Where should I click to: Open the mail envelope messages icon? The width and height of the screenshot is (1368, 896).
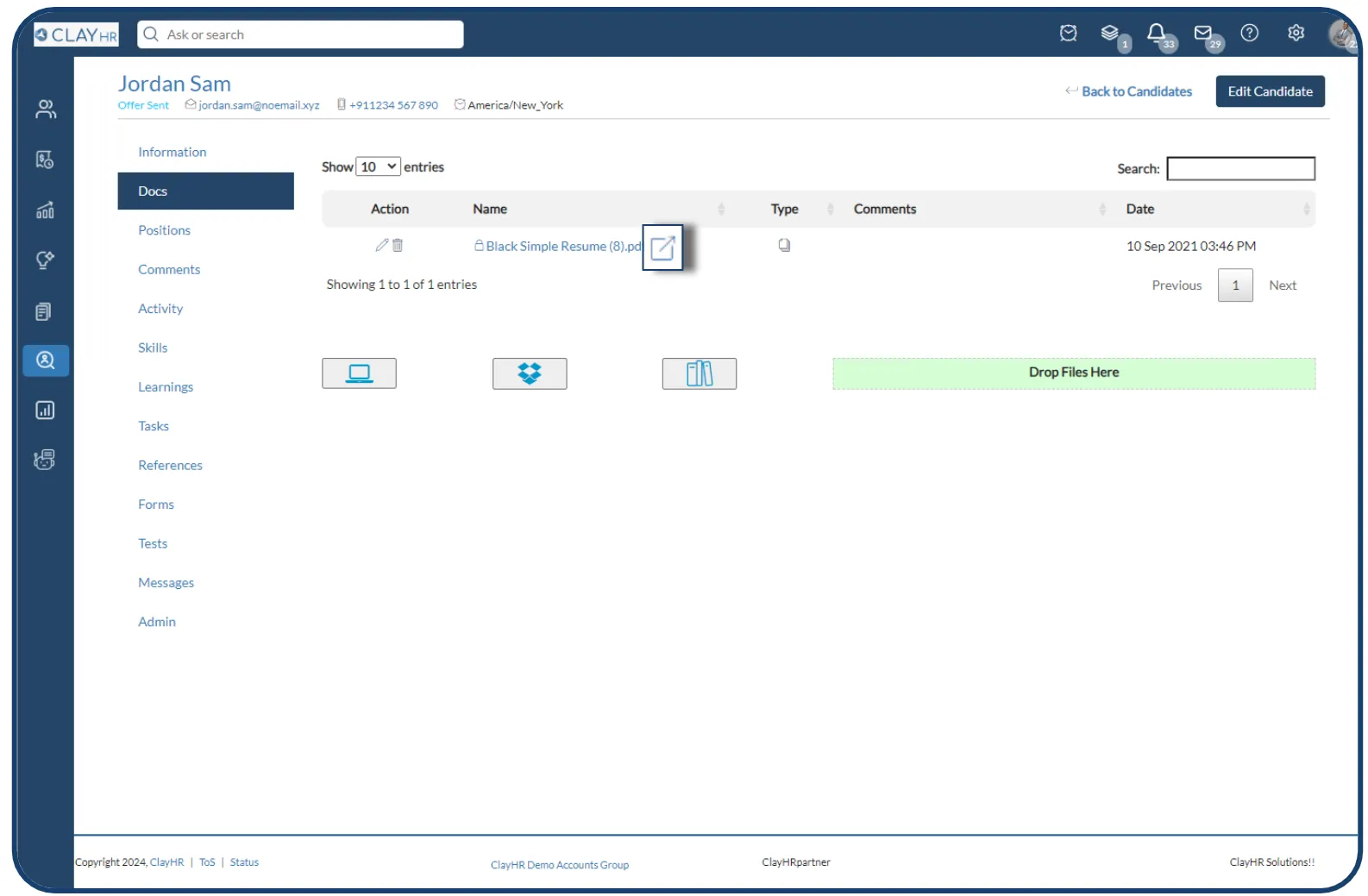(x=1202, y=33)
